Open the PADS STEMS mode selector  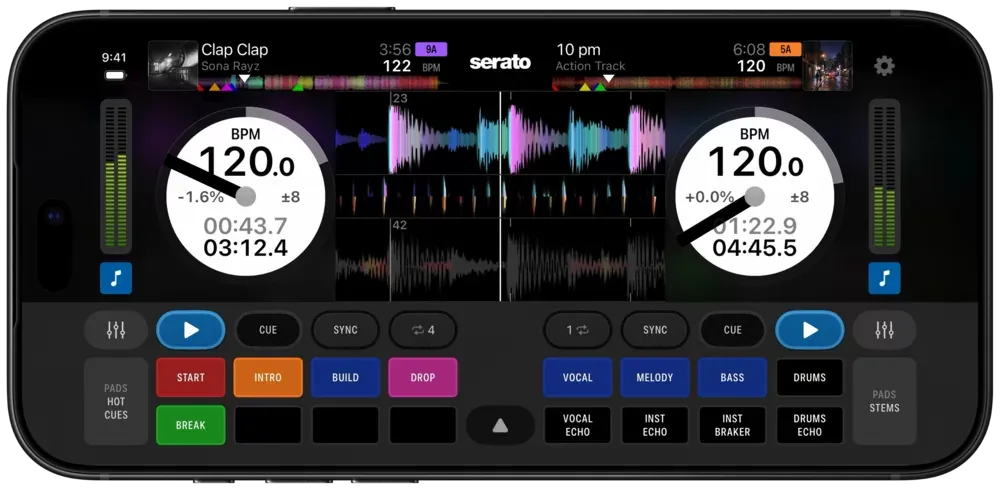[884, 401]
